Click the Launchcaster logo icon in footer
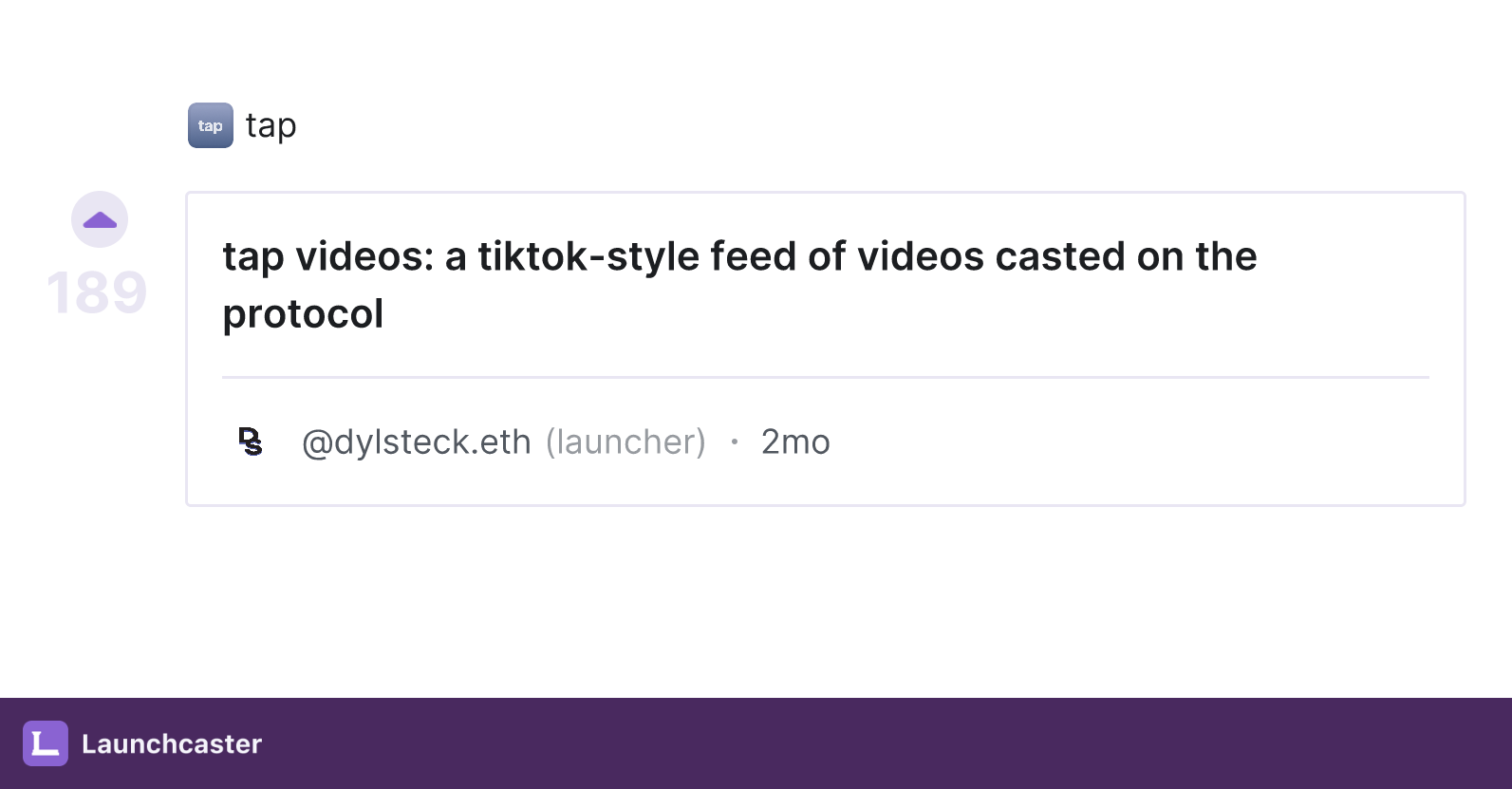The width and height of the screenshot is (1512, 789). (x=46, y=743)
